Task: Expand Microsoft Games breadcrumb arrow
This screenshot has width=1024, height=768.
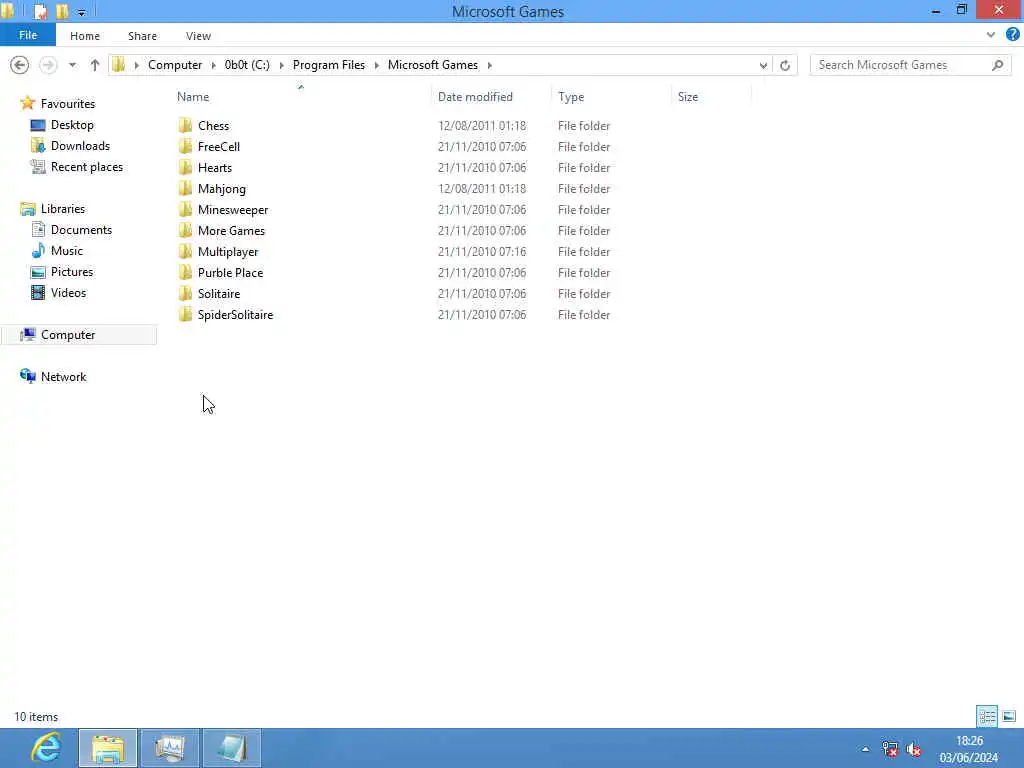Action: pyautogui.click(x=489, y=65)
